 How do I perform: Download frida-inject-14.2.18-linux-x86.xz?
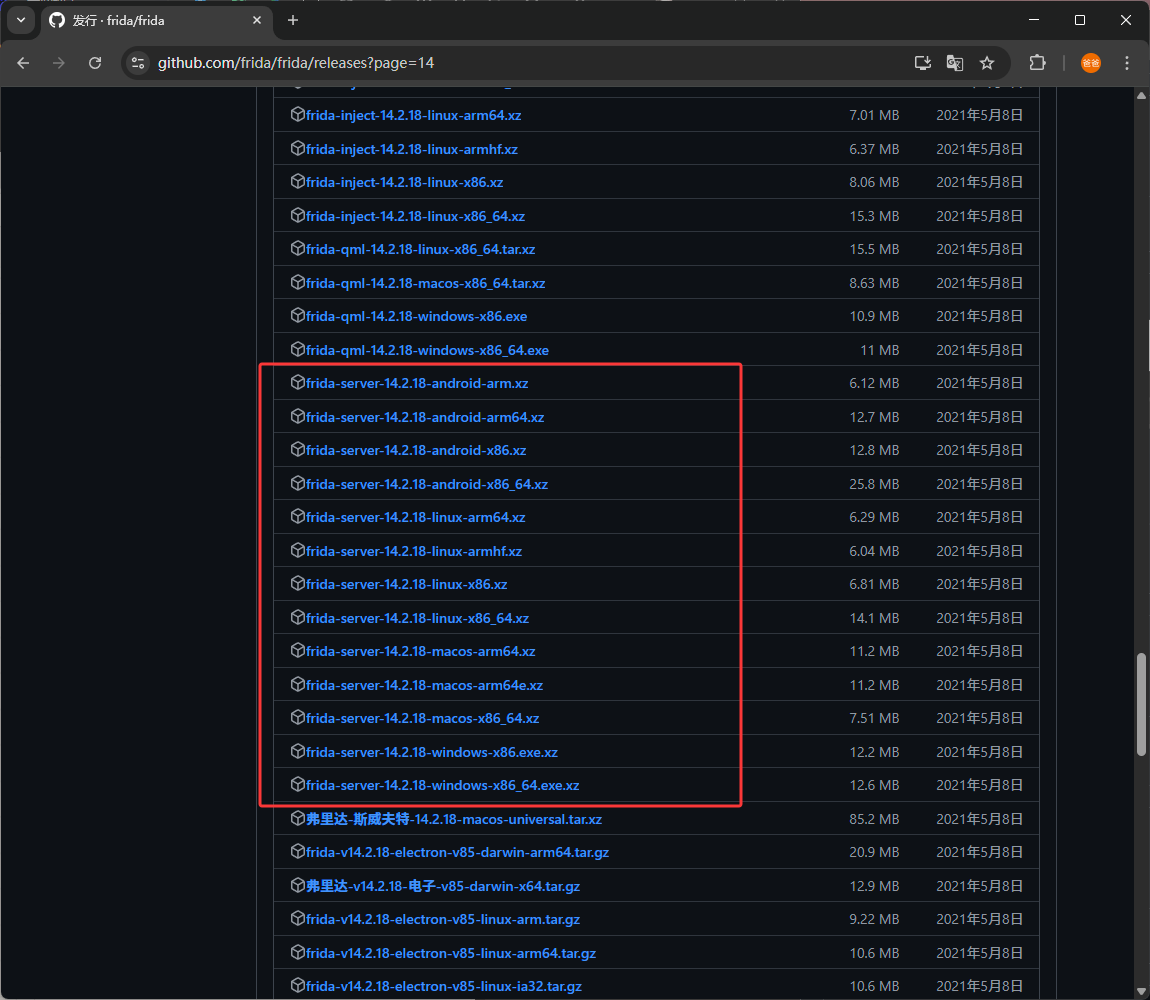point(404,182)
